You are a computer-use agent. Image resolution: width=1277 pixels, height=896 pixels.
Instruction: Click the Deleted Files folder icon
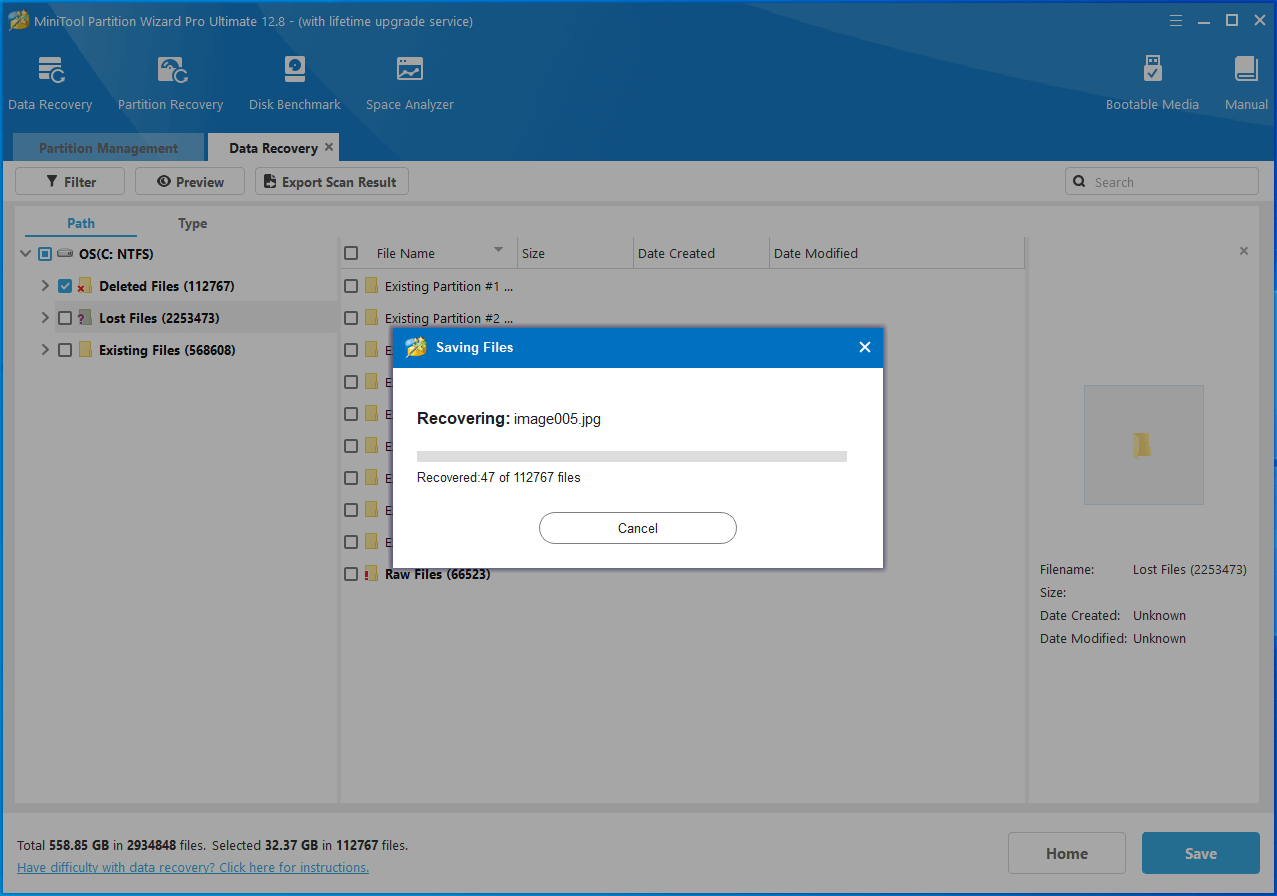point(85,286)
